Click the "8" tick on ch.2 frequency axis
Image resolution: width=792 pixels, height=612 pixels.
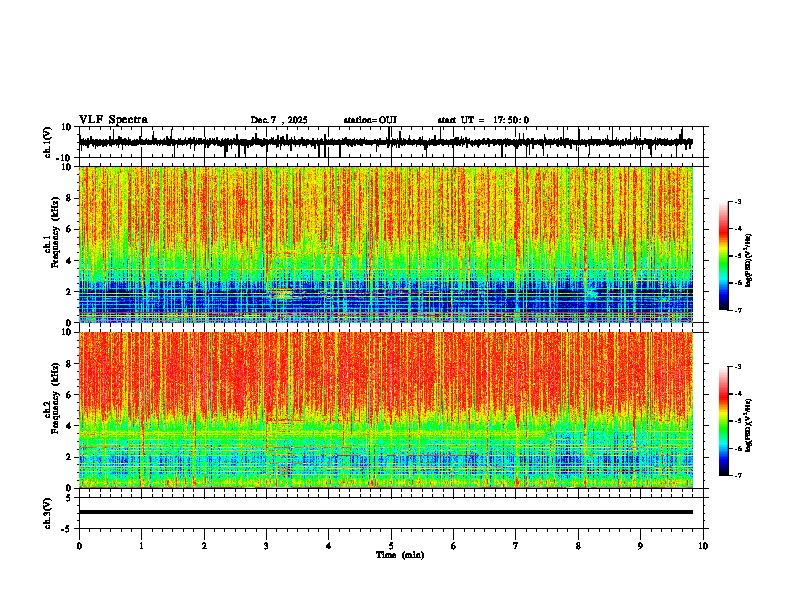click(x=70, y=364)
